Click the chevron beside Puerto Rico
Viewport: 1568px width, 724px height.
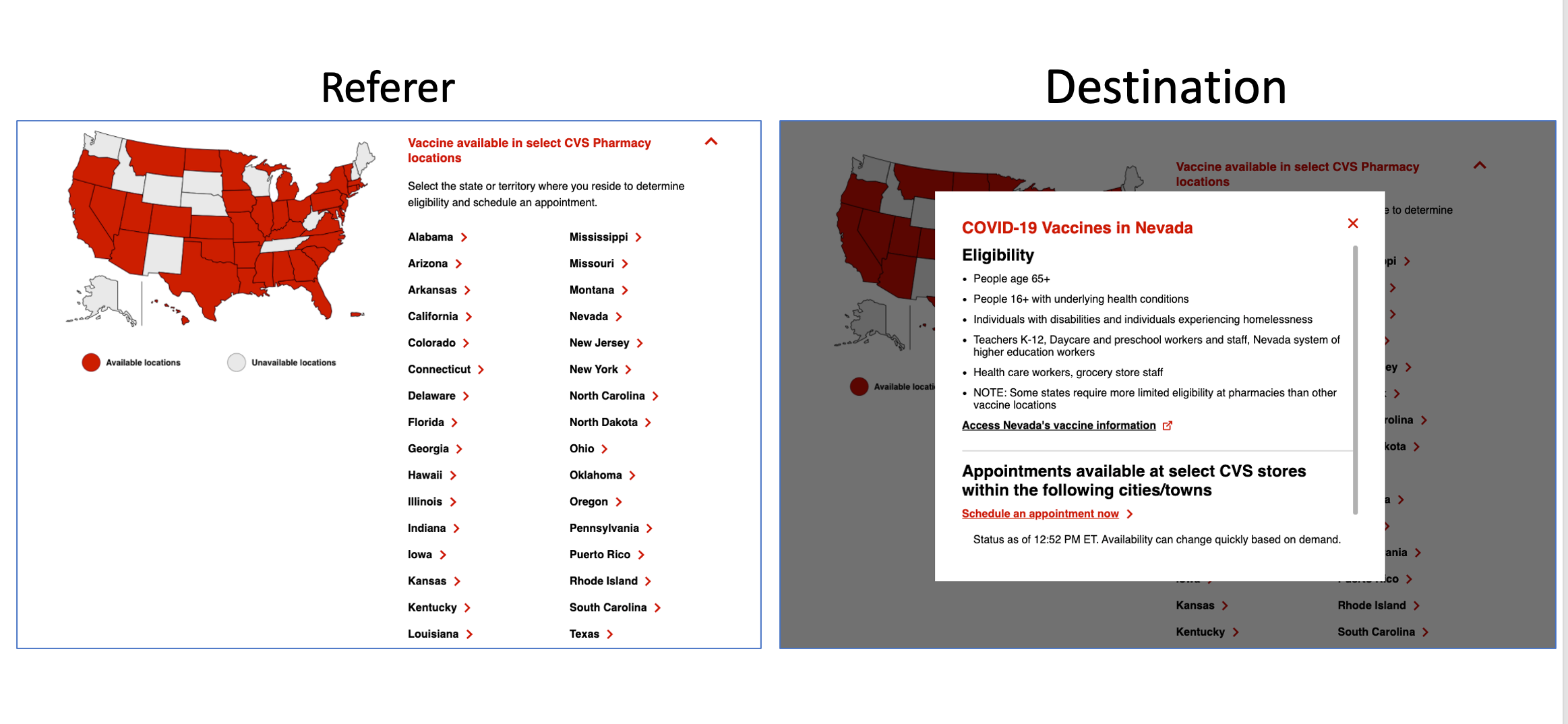click(641, 555)
